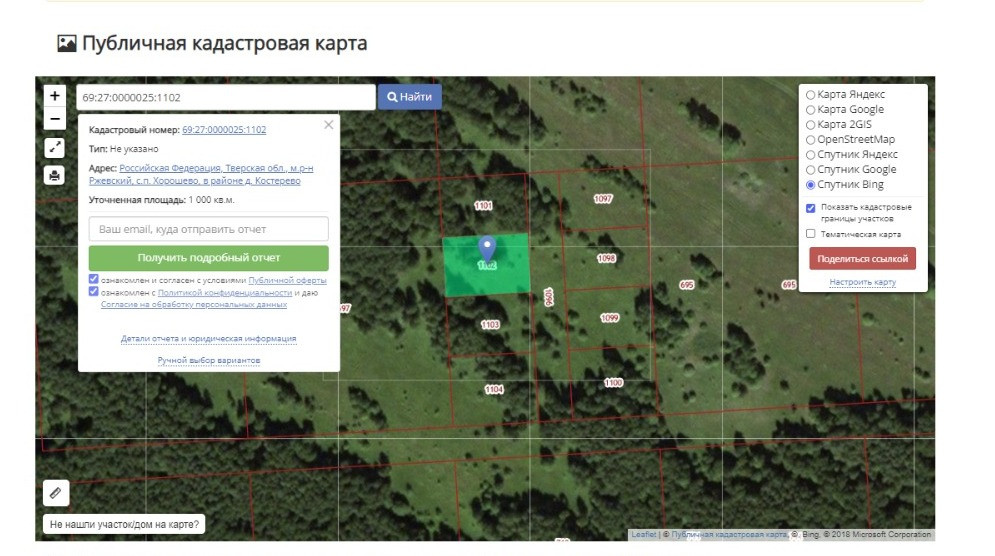Viewport: 995px width, 556px height.
Task: Close the parcel info popup
Action: coord(328,125)
